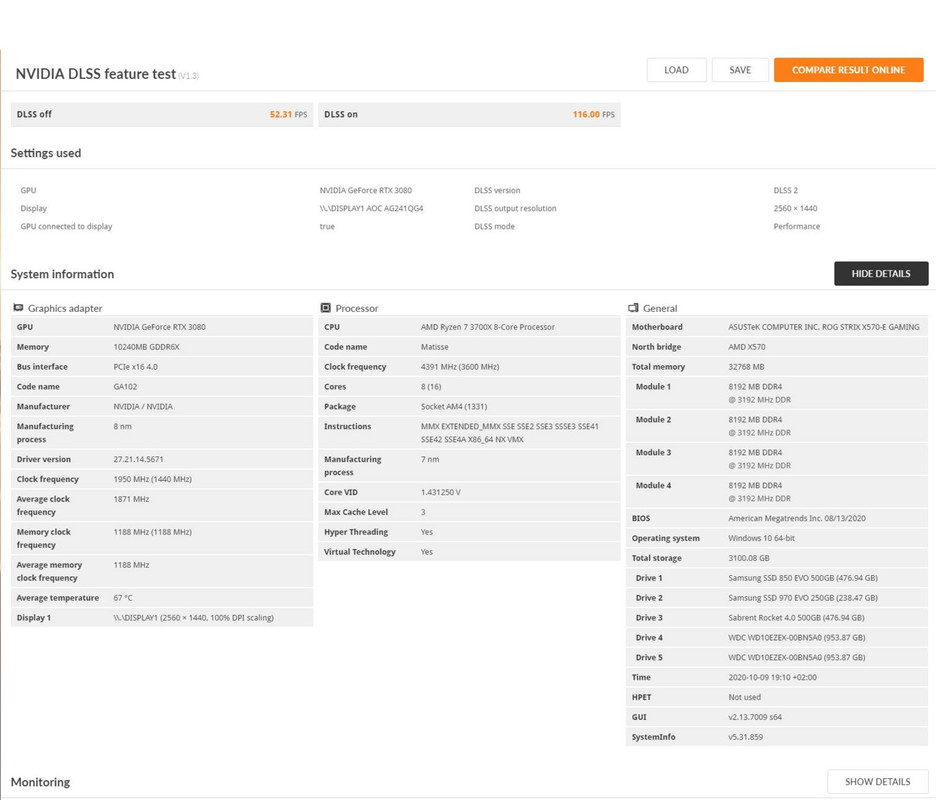Click GPU memory value 10240MB GDDR6X
The width and height of the screenshot is (936, 800).
147,347
